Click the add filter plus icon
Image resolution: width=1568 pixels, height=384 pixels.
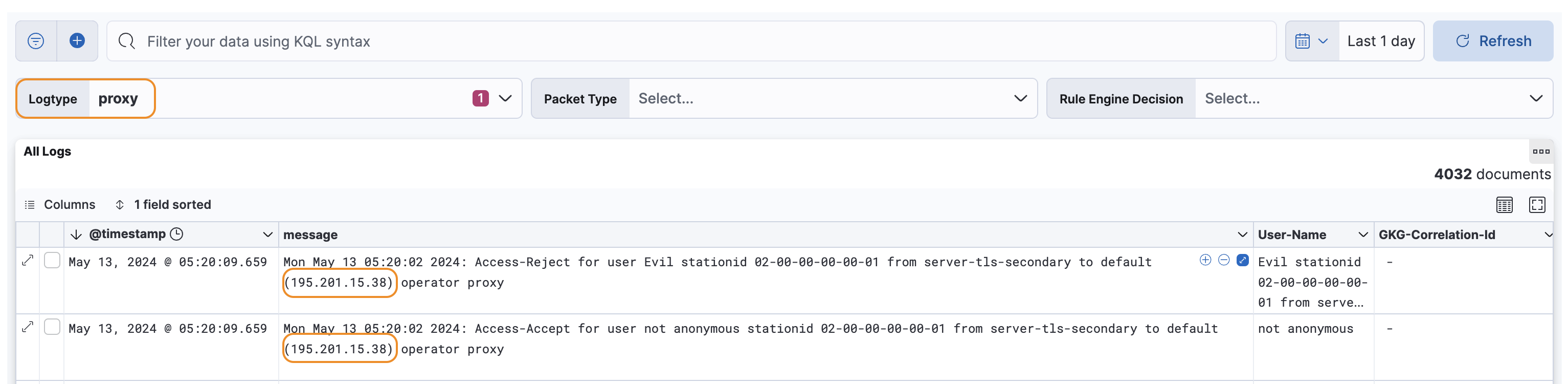[77, 41]
